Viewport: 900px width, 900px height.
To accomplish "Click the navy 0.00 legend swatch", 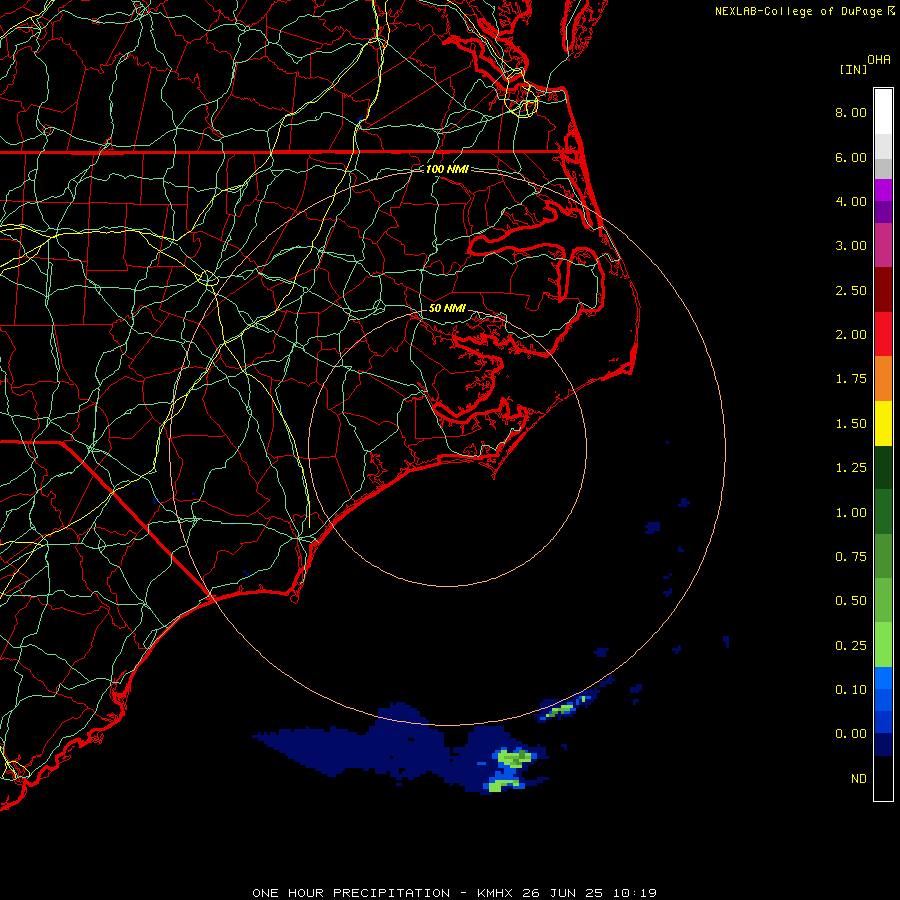I will [x=883, y=744].
